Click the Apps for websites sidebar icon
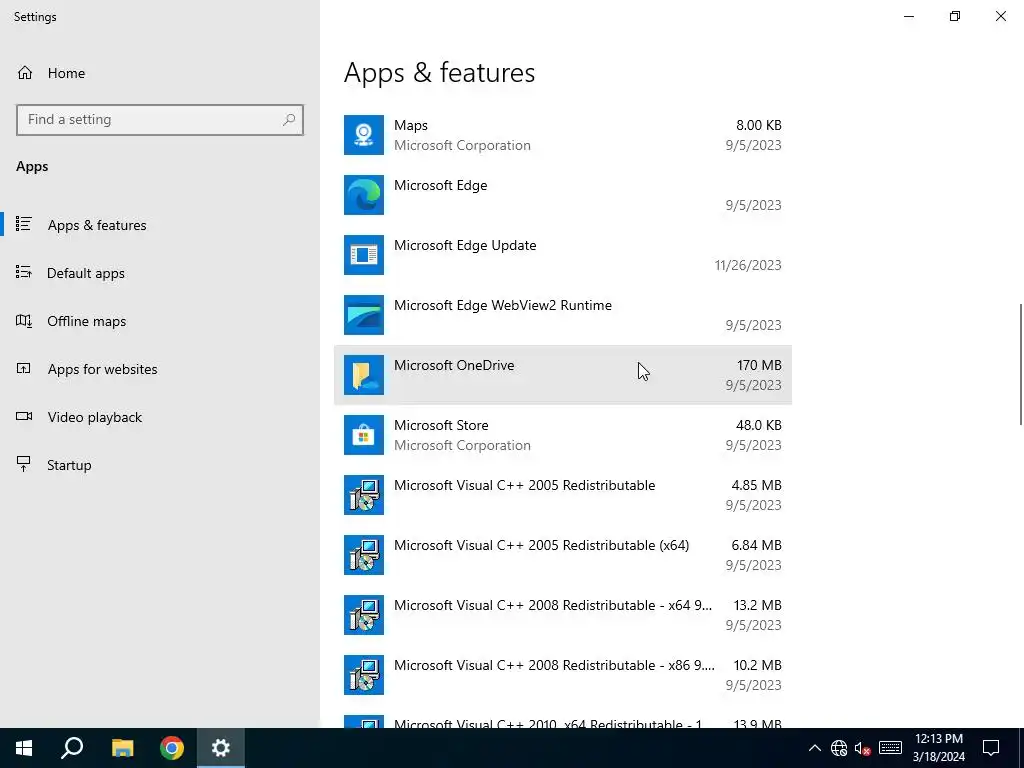Image resolution: width=1024 pixels, height=768 pixels. point(24,368)
